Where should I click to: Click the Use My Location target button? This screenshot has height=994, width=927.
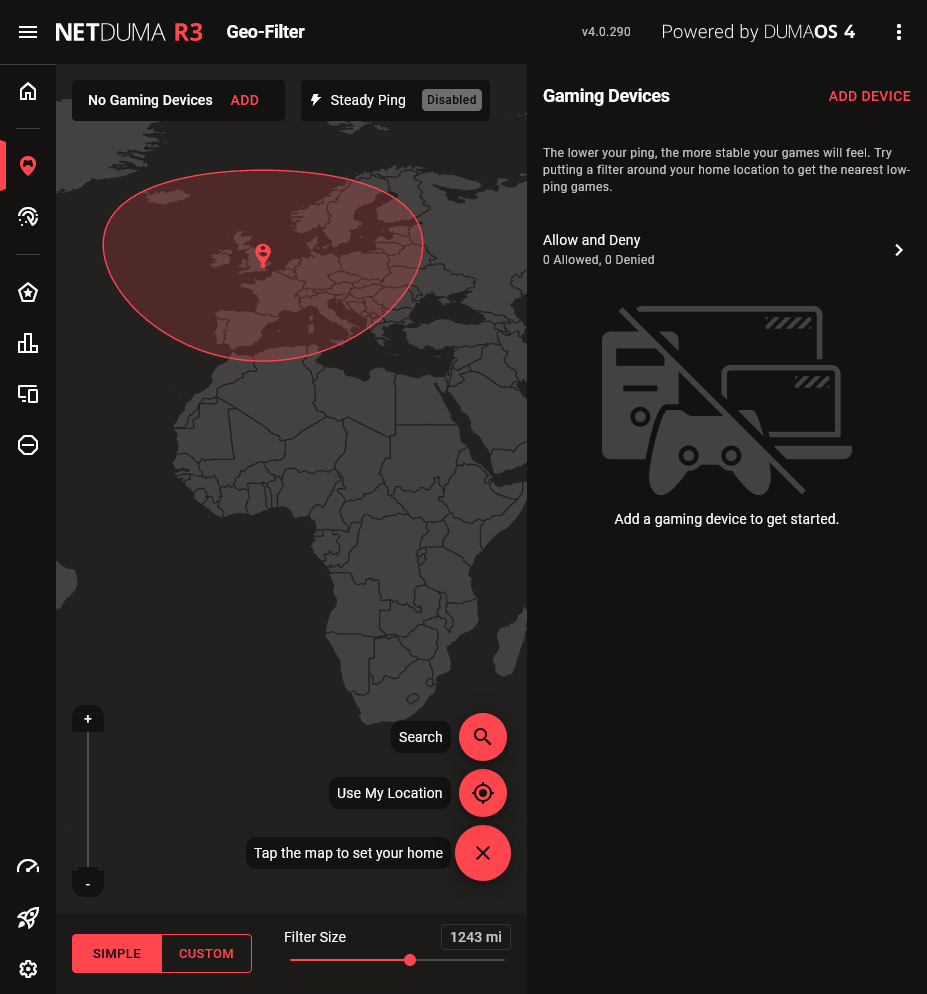point(483,793)
